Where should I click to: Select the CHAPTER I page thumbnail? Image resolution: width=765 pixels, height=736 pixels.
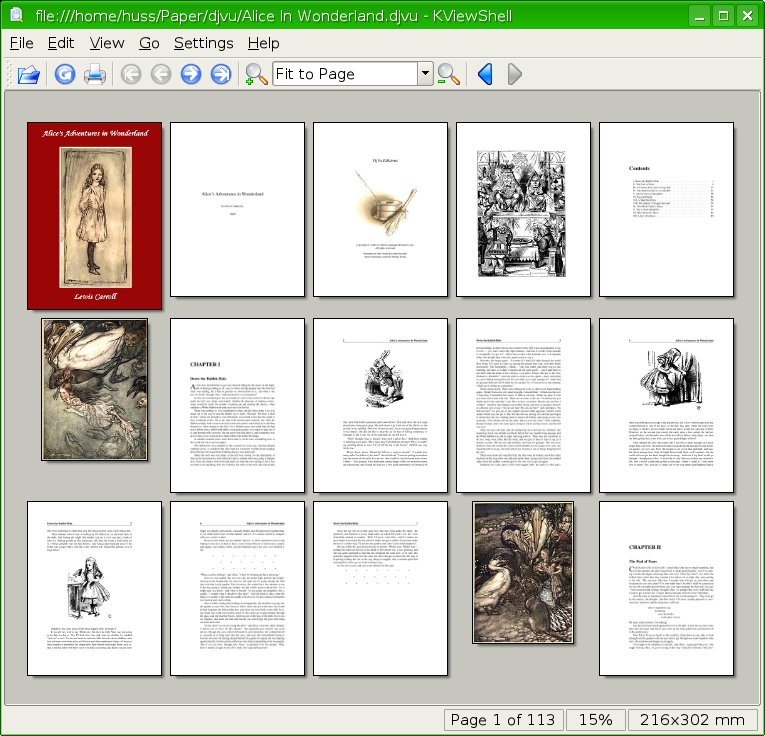pyautogui.click(x=237, y=405)
